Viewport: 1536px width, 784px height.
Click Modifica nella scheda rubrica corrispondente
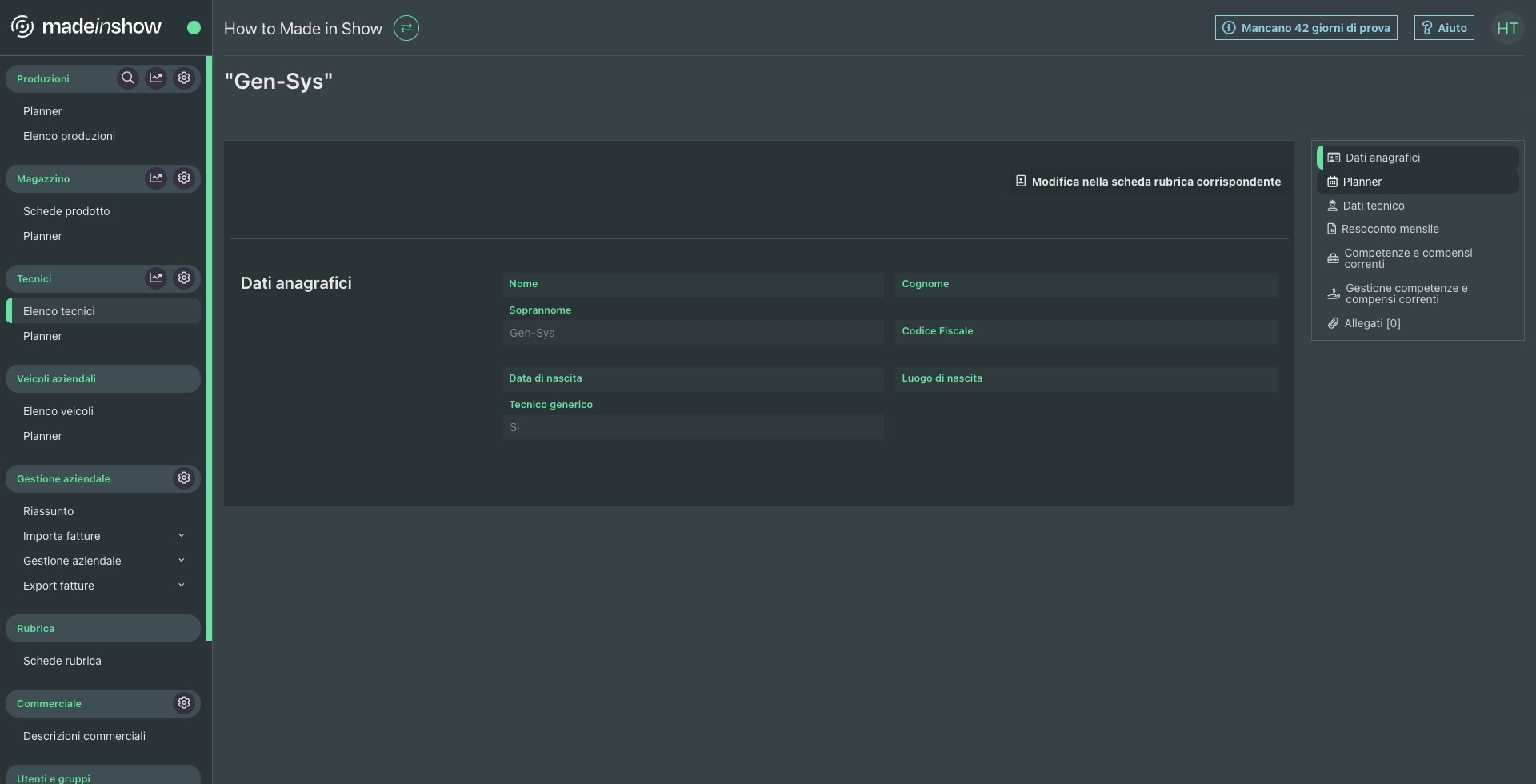point(1148,182)
